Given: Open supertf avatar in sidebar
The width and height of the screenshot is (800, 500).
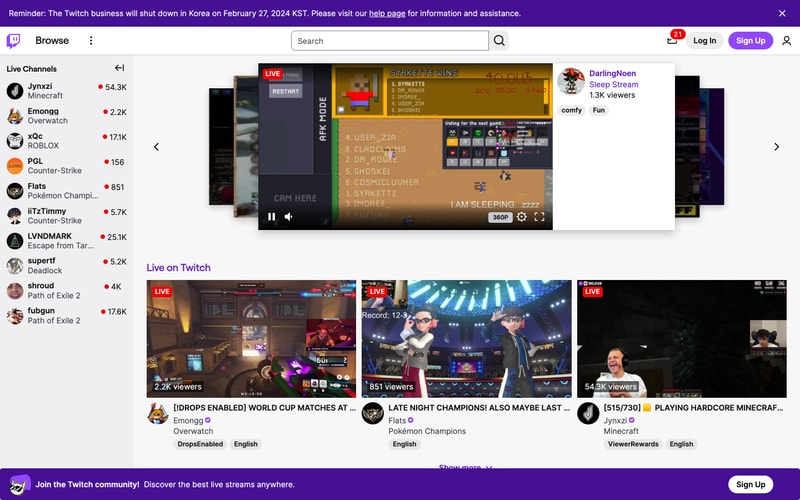Looking at the screenshot, I should pyautogui.click(x=15, y=265).
